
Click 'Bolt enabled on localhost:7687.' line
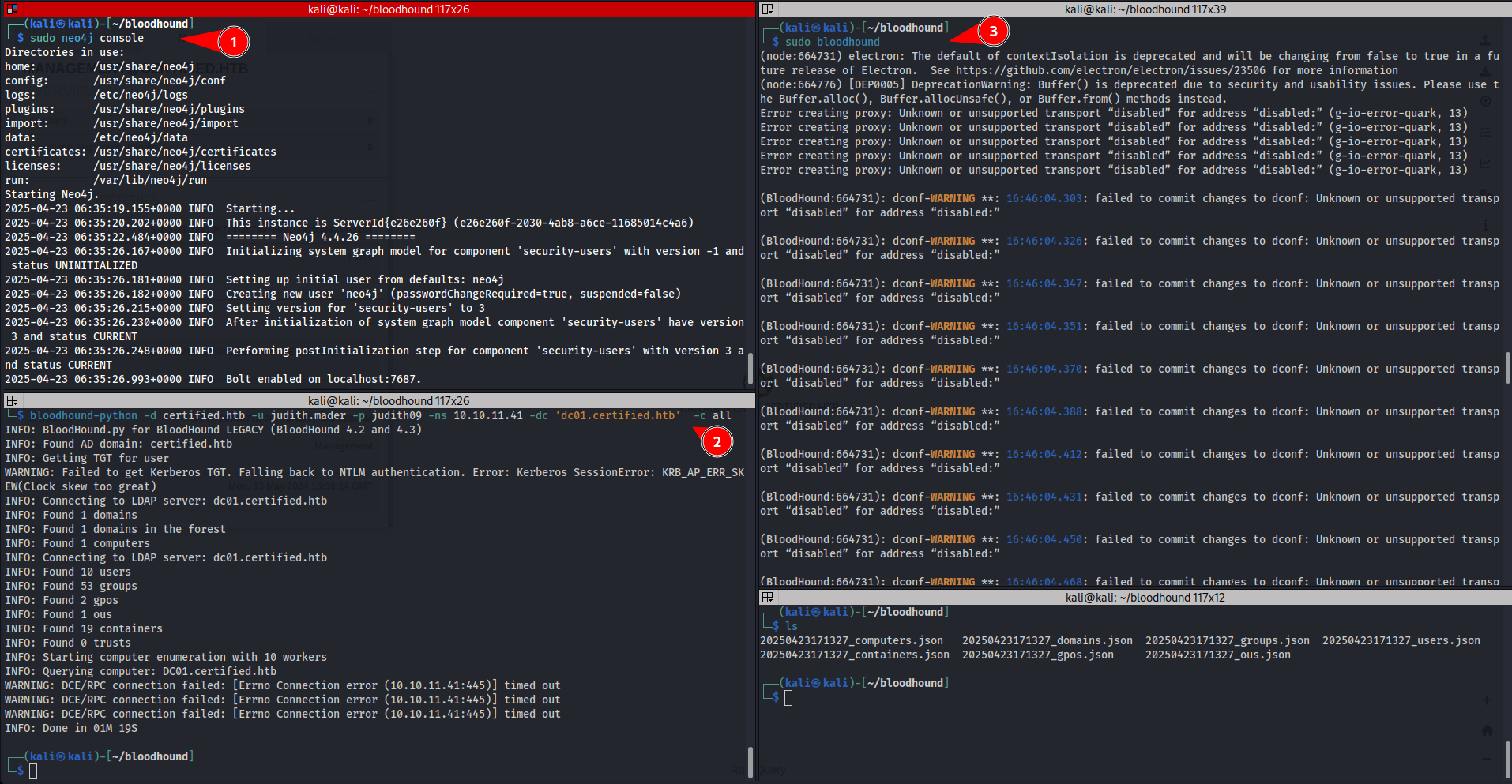click(x=324, y=379)
